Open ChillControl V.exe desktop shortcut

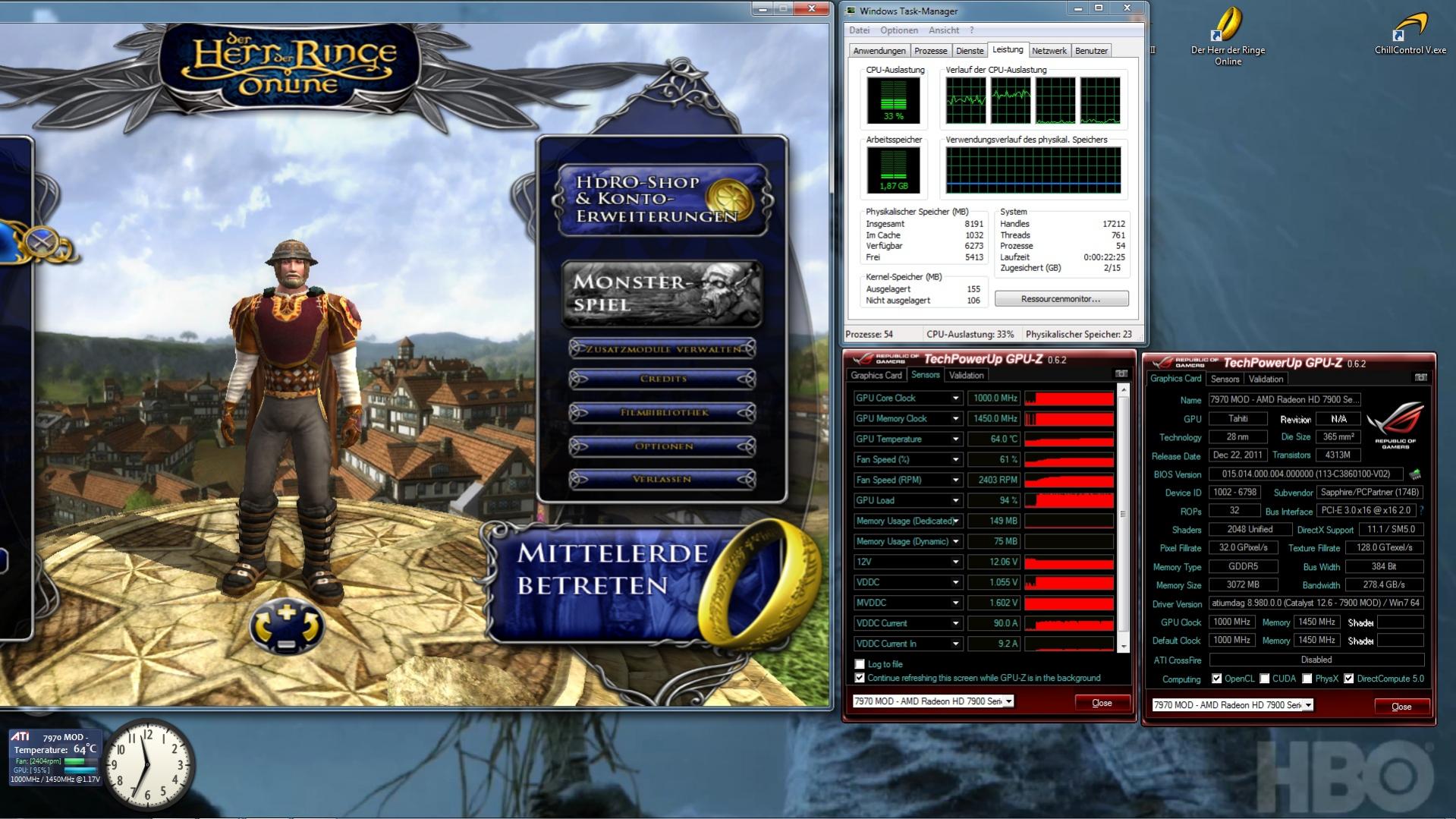point(1410,33)
